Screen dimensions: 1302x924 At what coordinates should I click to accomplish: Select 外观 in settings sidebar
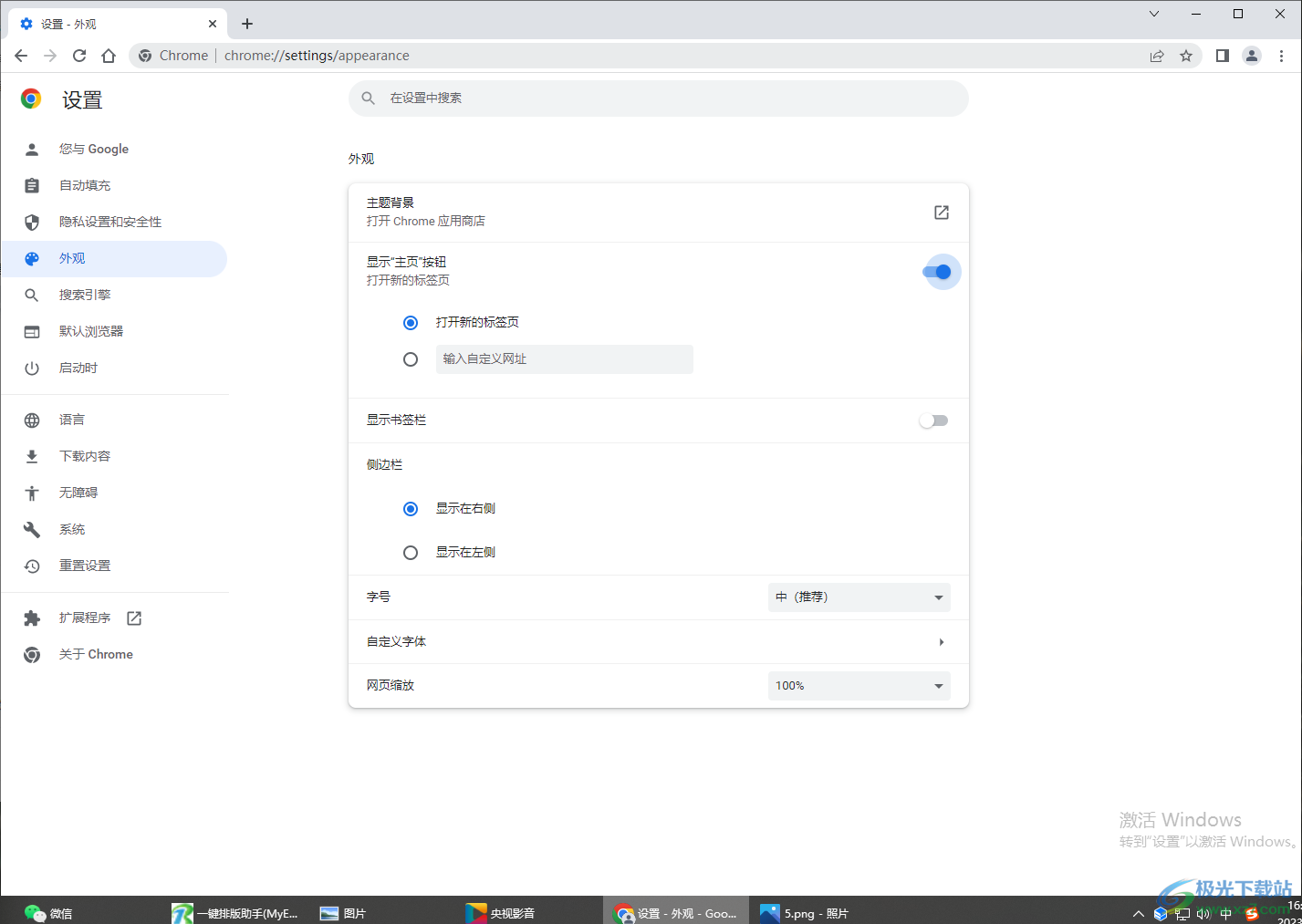point(114,259)
